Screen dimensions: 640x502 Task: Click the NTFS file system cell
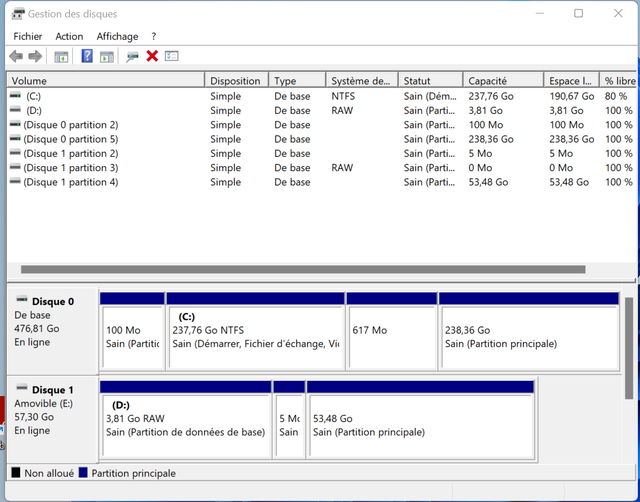point(343,96)
